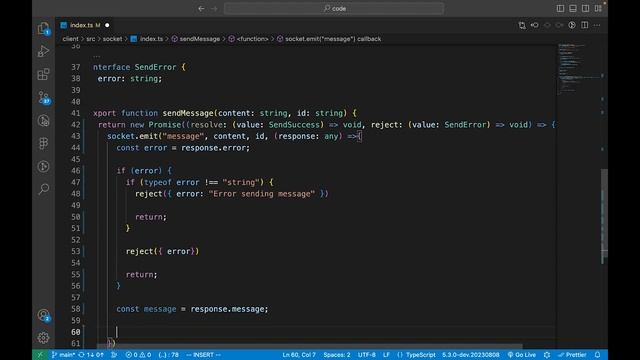Click the go back icon in editor toolbar
Viewport: 640px width, 360px height.
(535, 25)
